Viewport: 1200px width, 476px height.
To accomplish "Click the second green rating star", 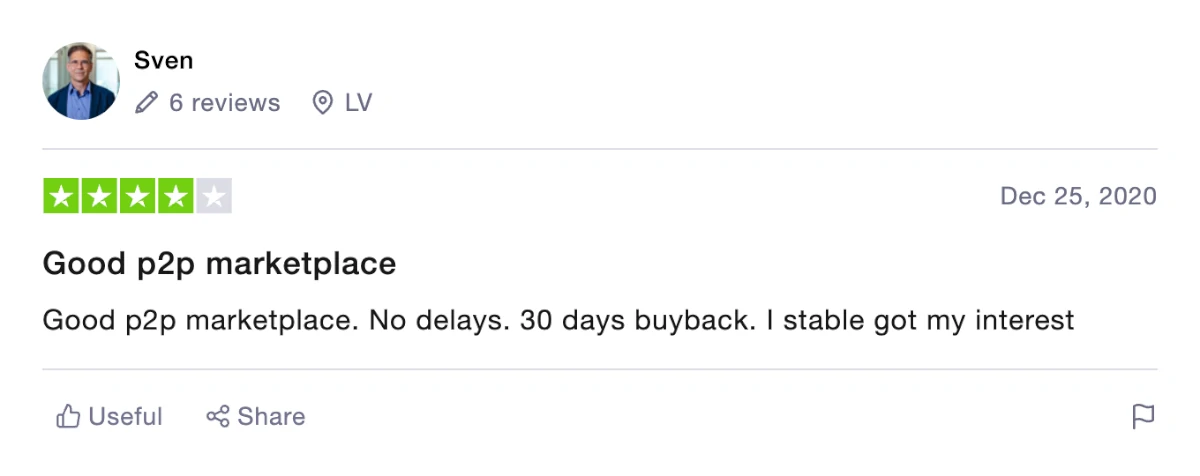I will 99,196.
